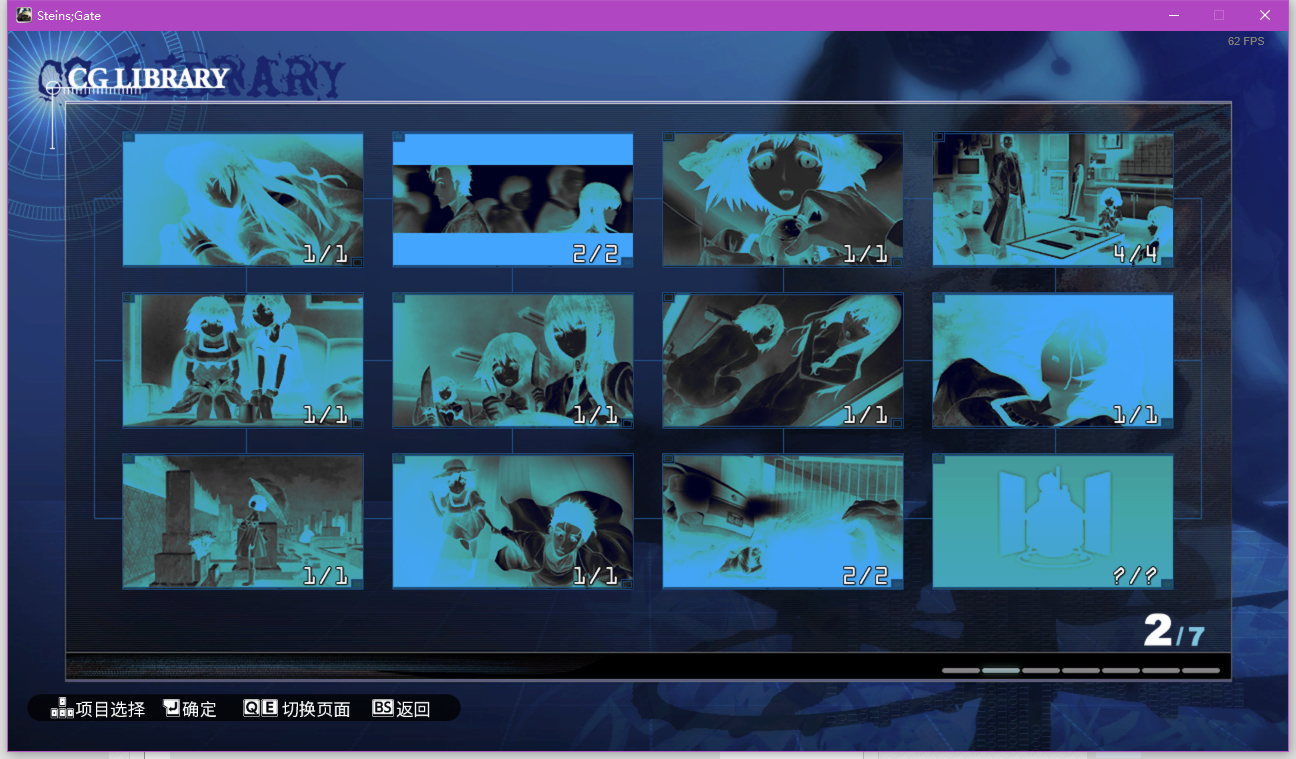Click the 62 FPS counter
The image size is (1296, 759).
coord(1246,42)
